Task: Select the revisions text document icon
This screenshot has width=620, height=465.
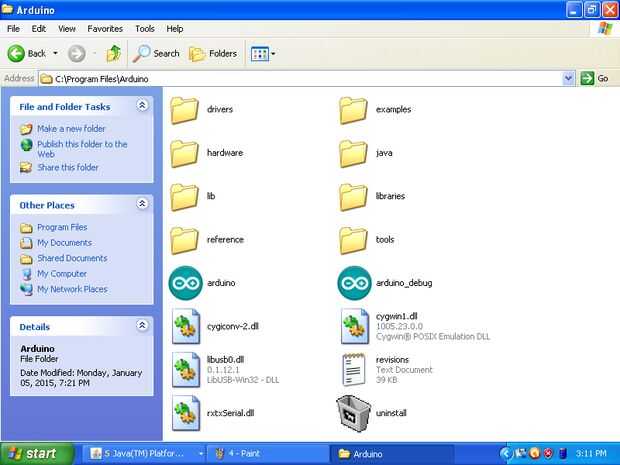Action: click(354, 370)
